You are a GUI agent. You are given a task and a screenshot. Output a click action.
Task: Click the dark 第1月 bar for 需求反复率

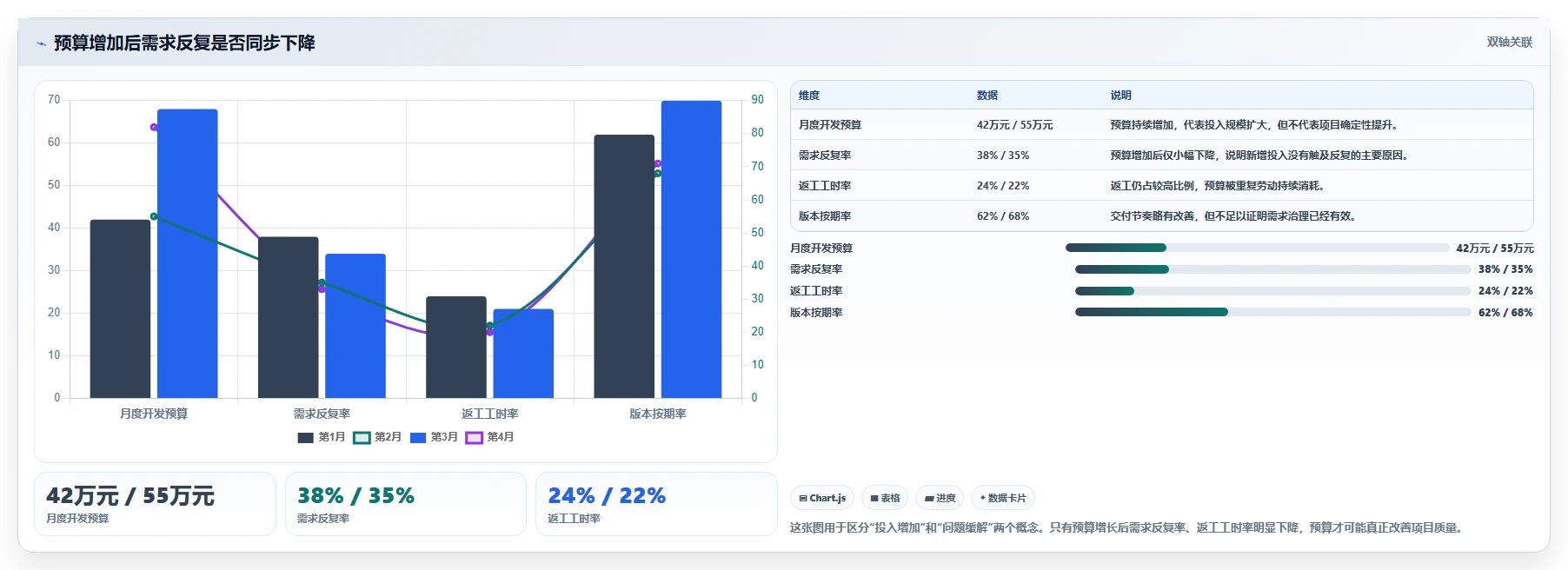click(289, 317)
